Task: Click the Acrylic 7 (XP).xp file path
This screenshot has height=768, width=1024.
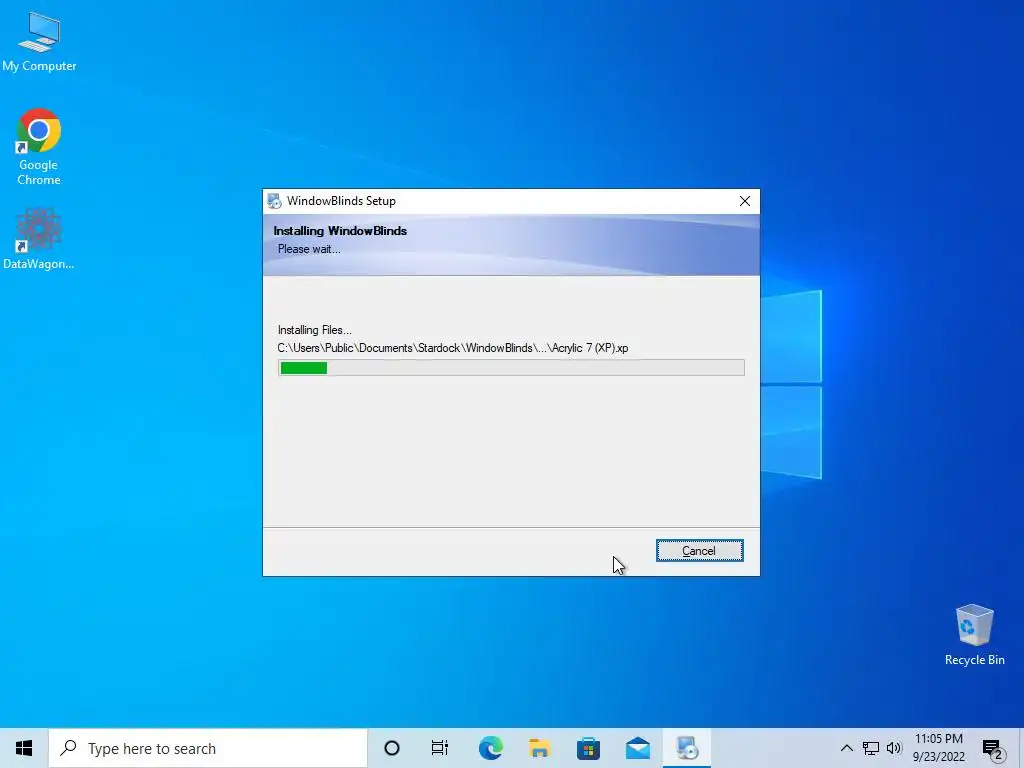Action: 453,348
